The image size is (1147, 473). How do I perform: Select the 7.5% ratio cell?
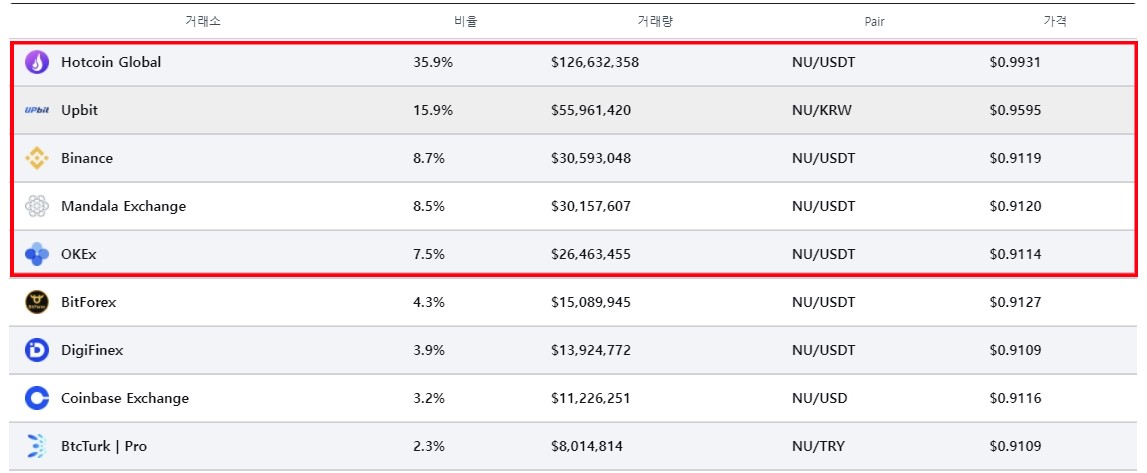(429, 254)
